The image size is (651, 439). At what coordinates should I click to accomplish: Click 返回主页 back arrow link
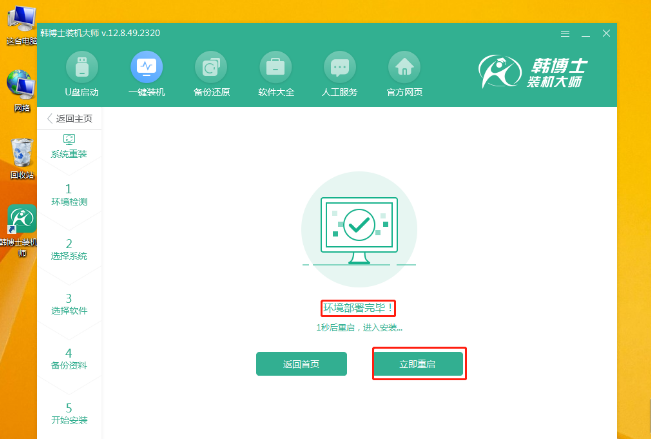point(69,118)
